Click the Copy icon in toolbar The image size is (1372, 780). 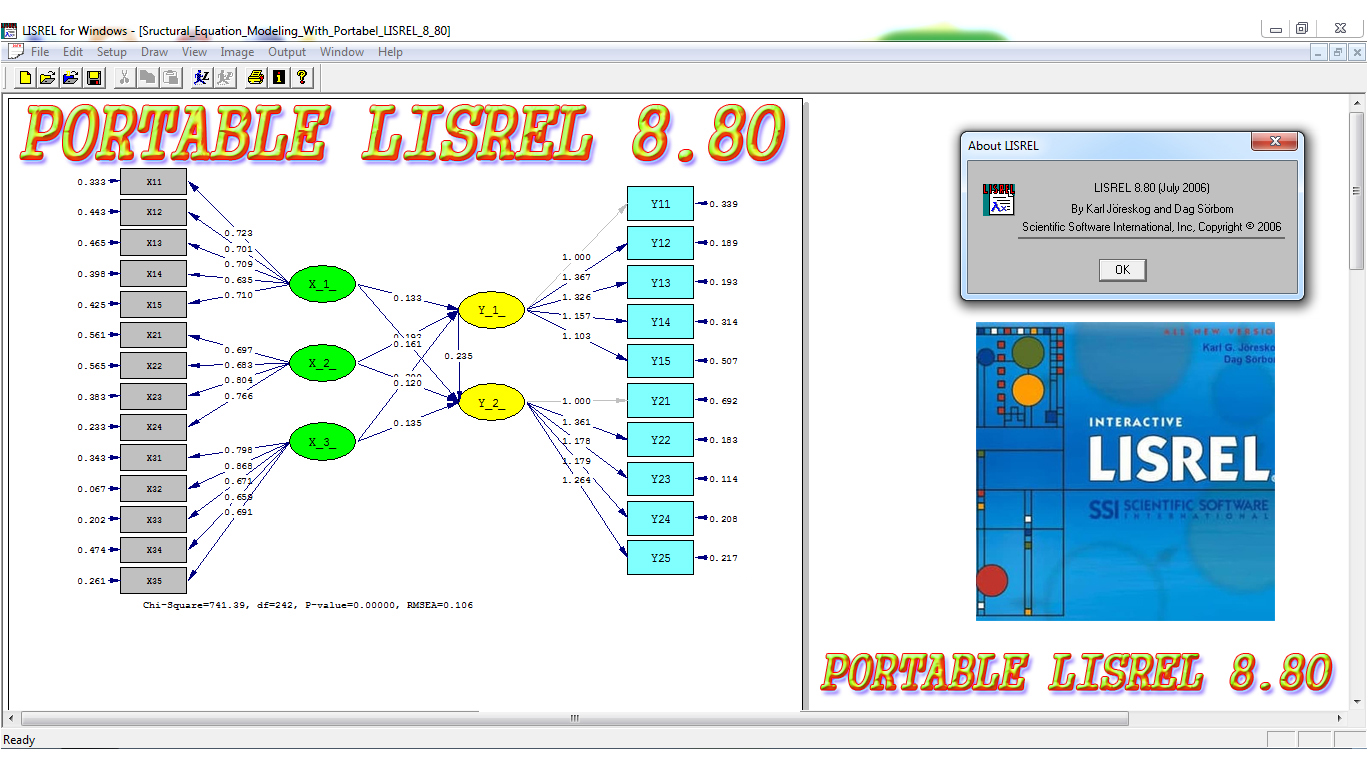click(147, 77)
